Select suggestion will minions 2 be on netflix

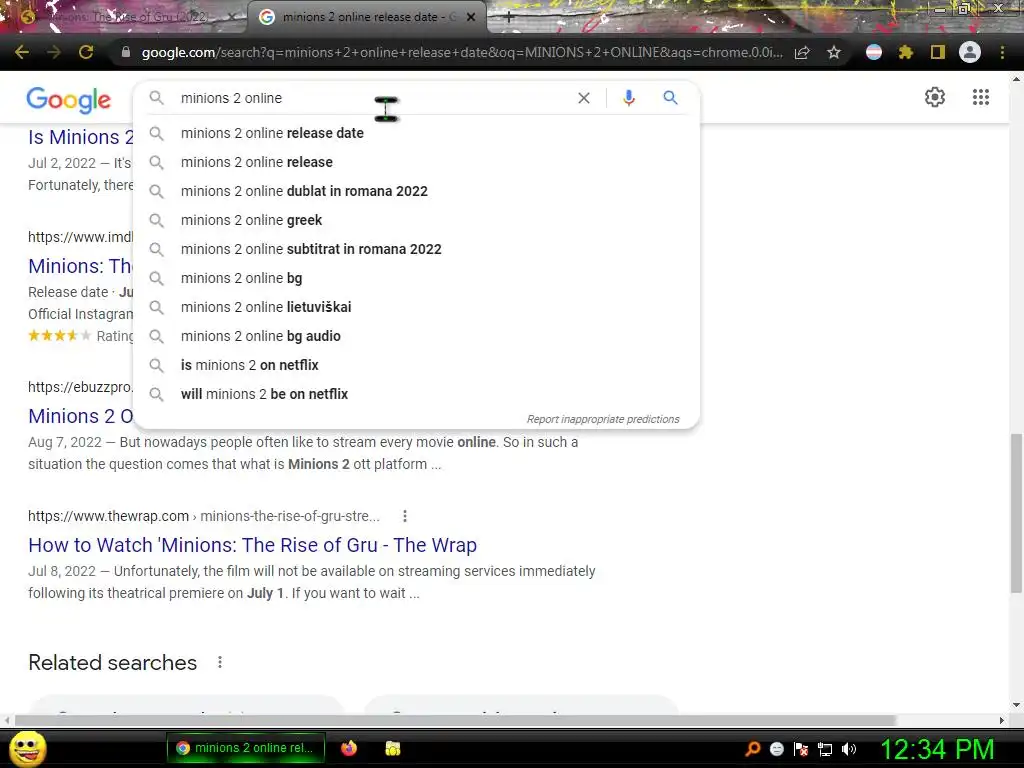416,394
